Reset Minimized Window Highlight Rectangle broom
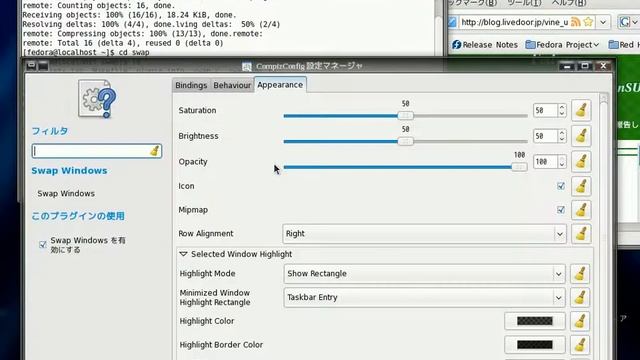 580,298
